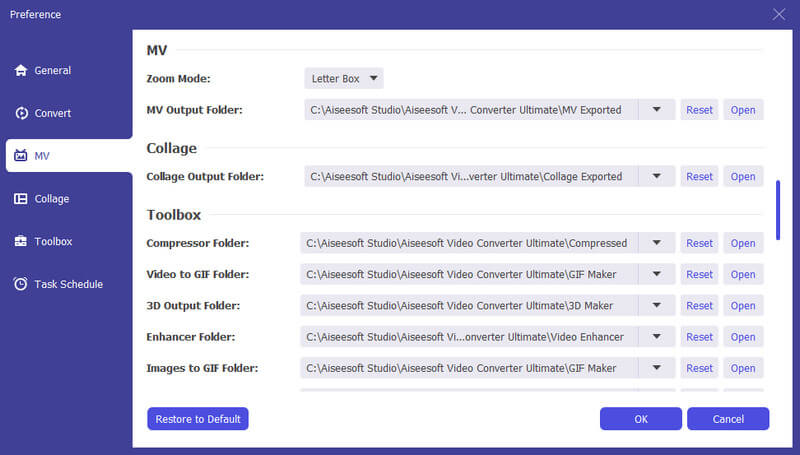Click the MV icon in sidebar
This screenshot has height=455, width=800.
point(20,156)
